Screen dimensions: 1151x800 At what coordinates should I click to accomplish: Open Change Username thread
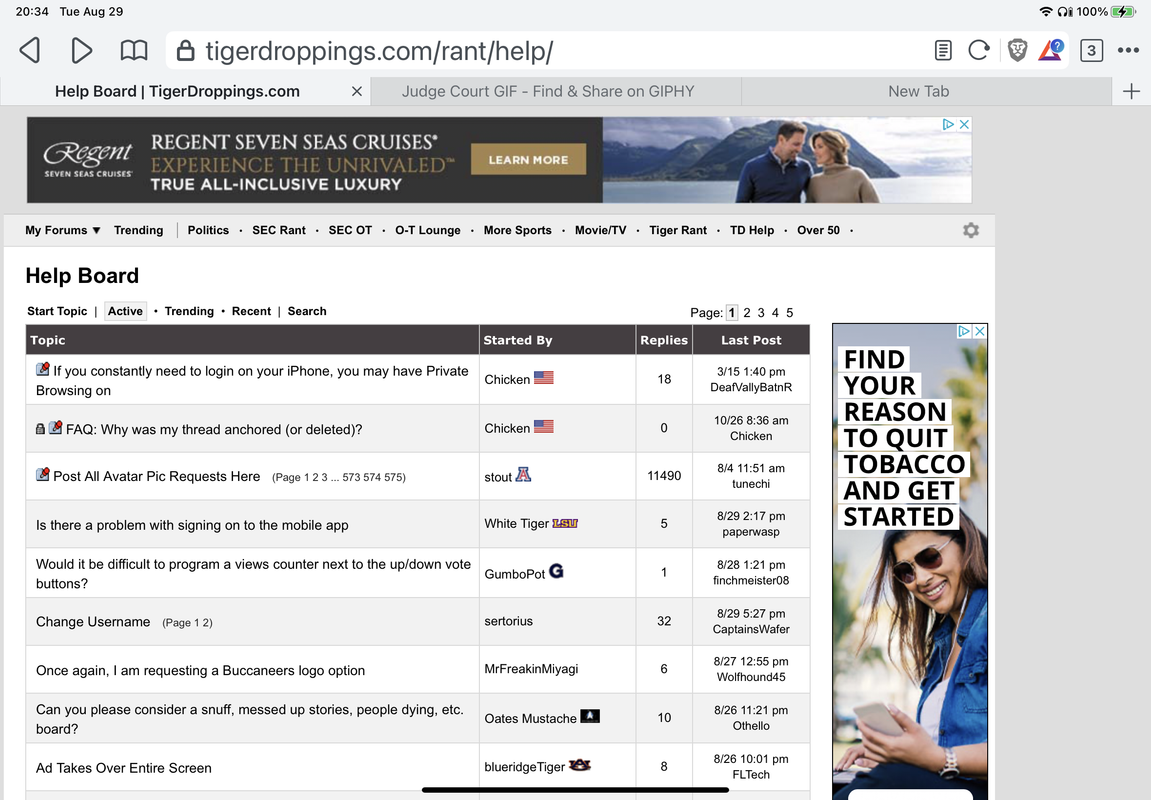[x=93, y=622]
